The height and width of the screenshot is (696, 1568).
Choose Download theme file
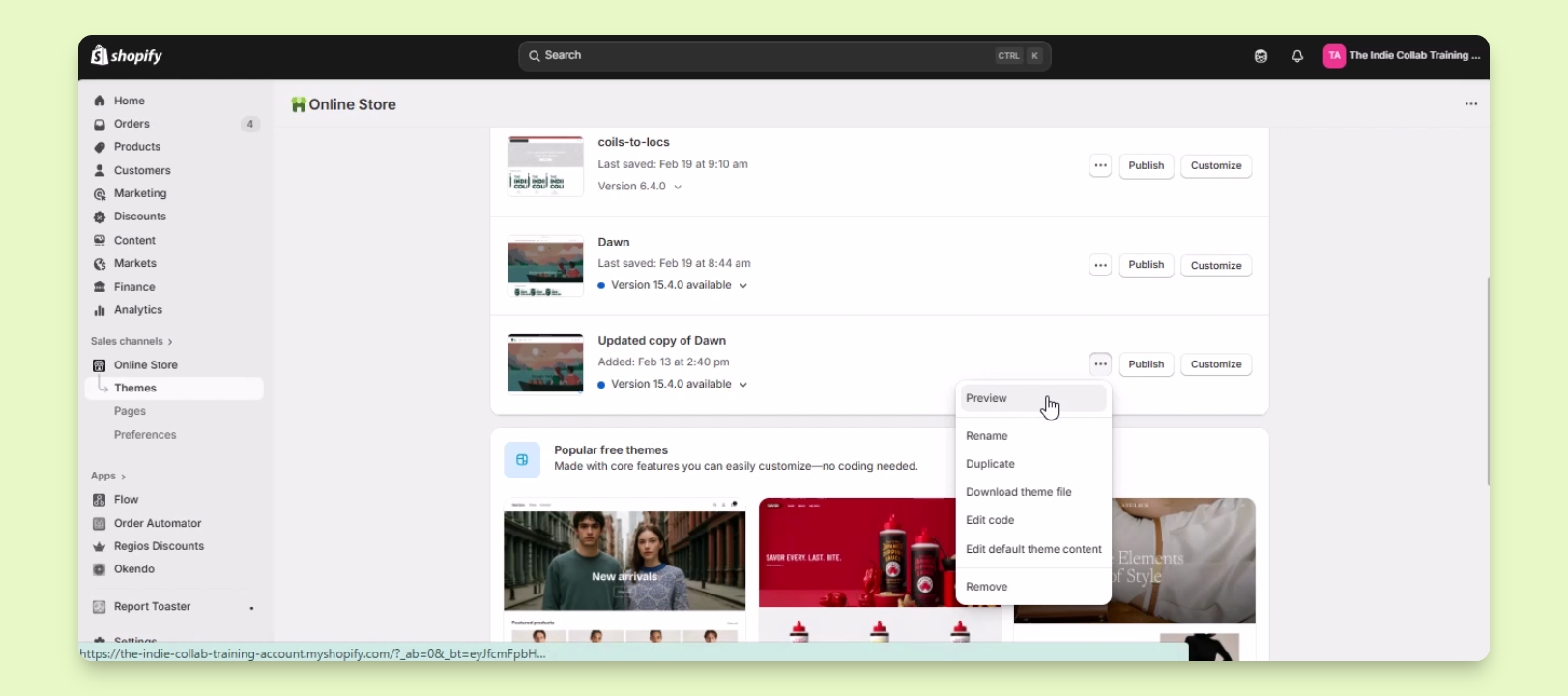pyautogui.click(x=1032, y=492)
